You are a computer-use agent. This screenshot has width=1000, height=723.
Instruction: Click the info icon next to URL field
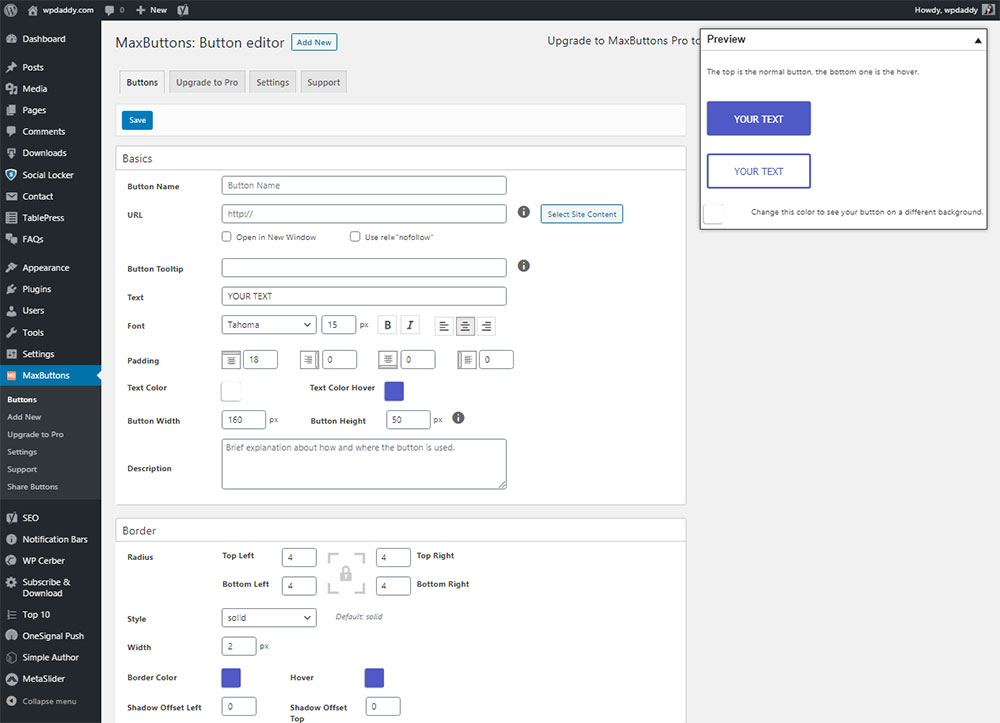(x=524, y=212)
